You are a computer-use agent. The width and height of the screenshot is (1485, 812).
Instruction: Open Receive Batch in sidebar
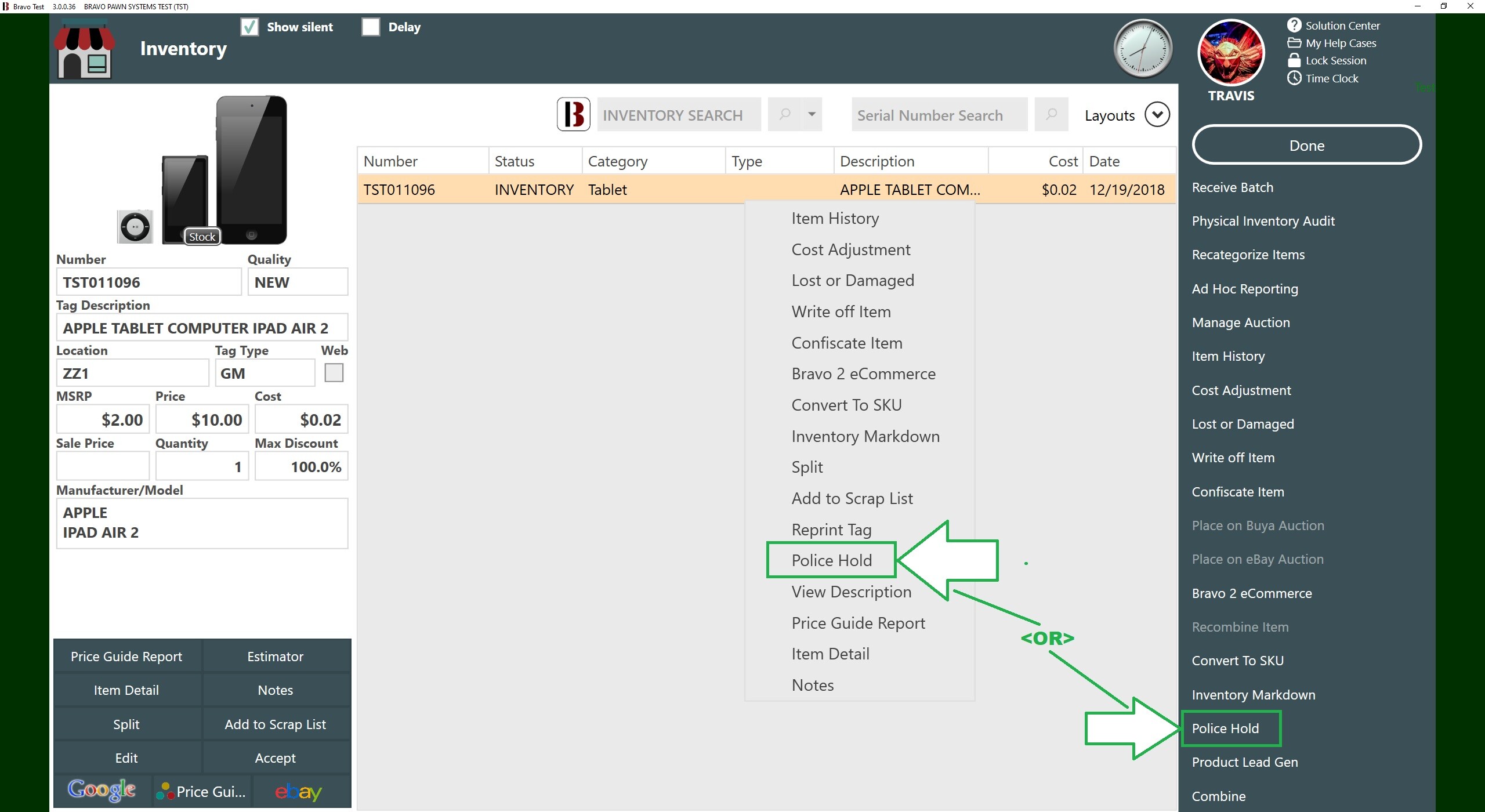coord(1233,187)
